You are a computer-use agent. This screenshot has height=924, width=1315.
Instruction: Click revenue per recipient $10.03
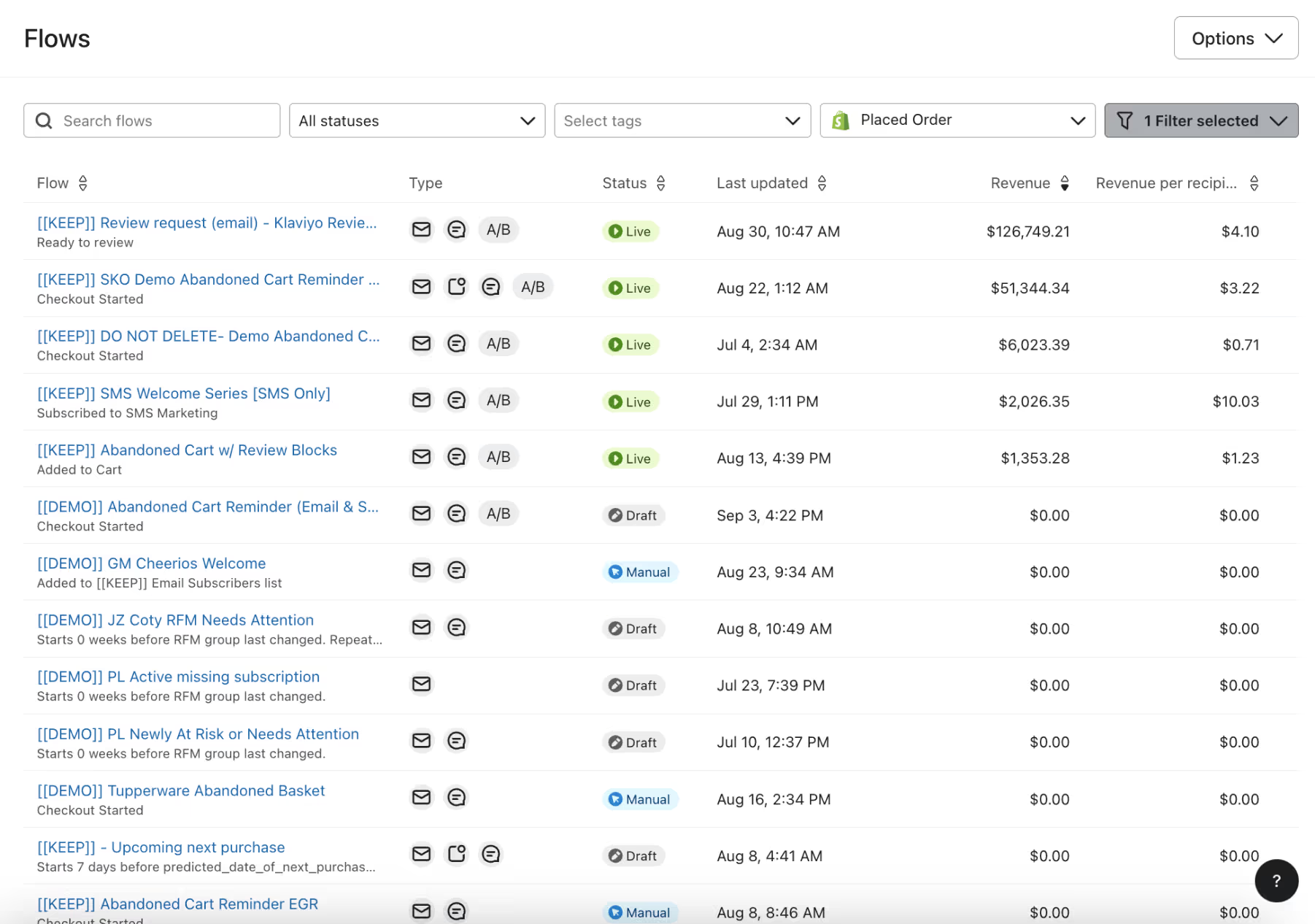(1235, 401)
